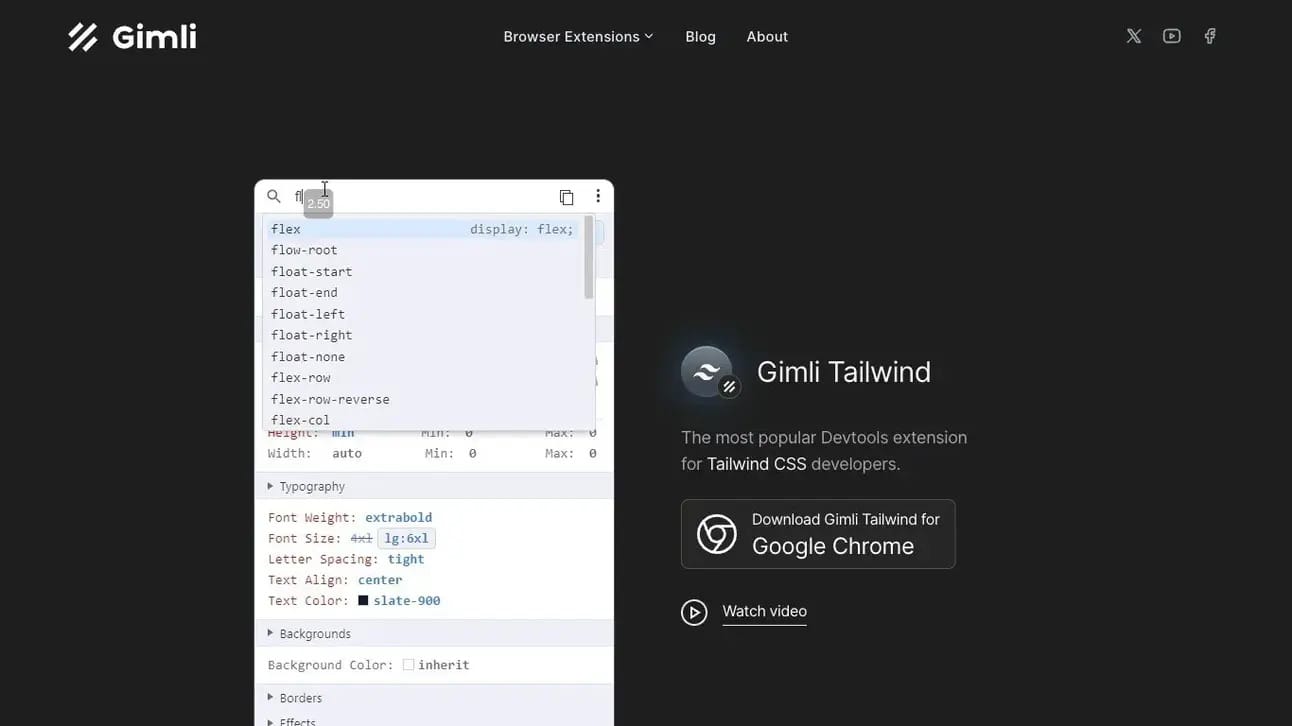Click the struck-through '4xl' font size
The image size is (1292, 726).
[x=361, y=538]
